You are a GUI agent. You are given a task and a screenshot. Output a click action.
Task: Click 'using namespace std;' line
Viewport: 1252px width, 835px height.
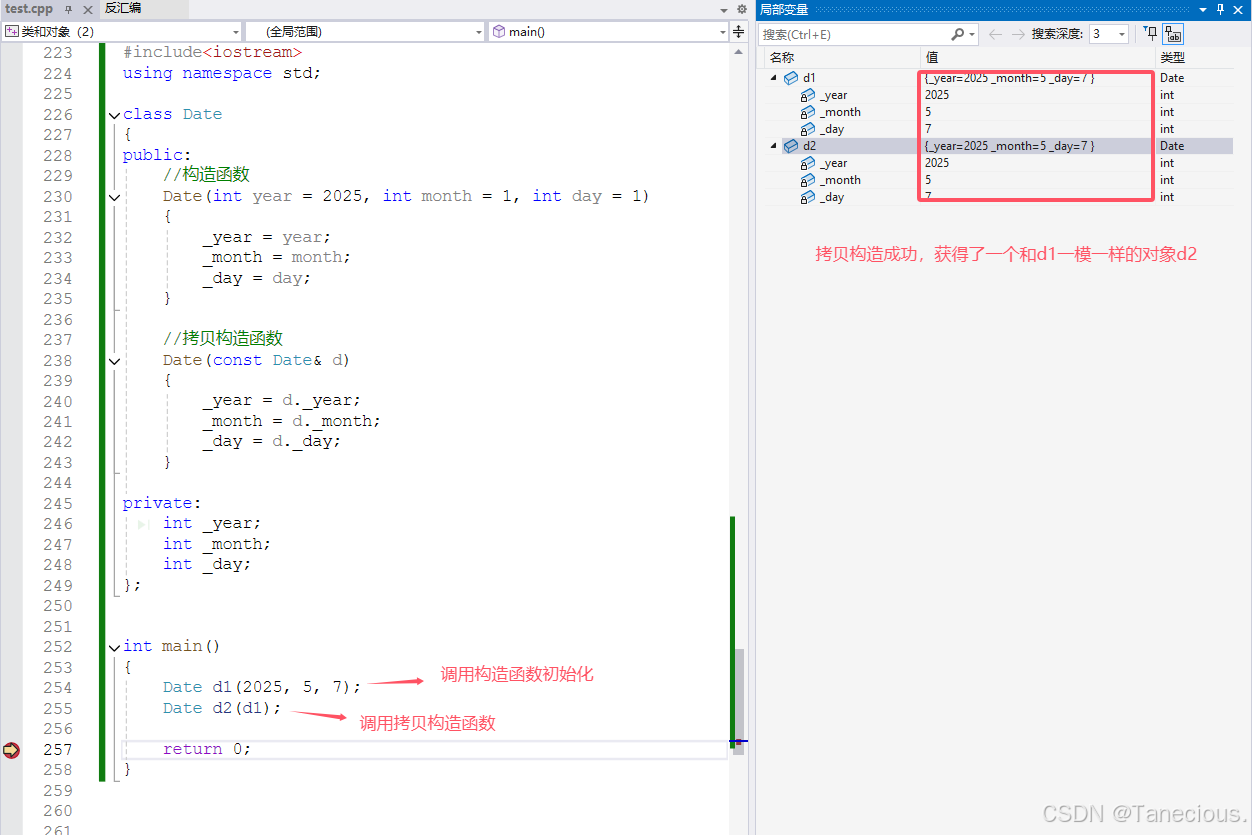tap(222, 73)
